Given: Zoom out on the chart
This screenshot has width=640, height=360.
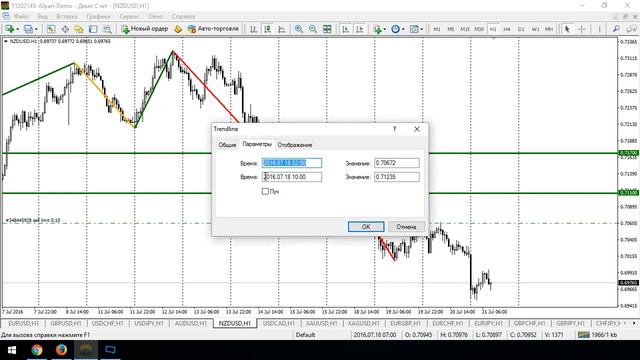Looking at the screenshot, I should click(313, 29).
